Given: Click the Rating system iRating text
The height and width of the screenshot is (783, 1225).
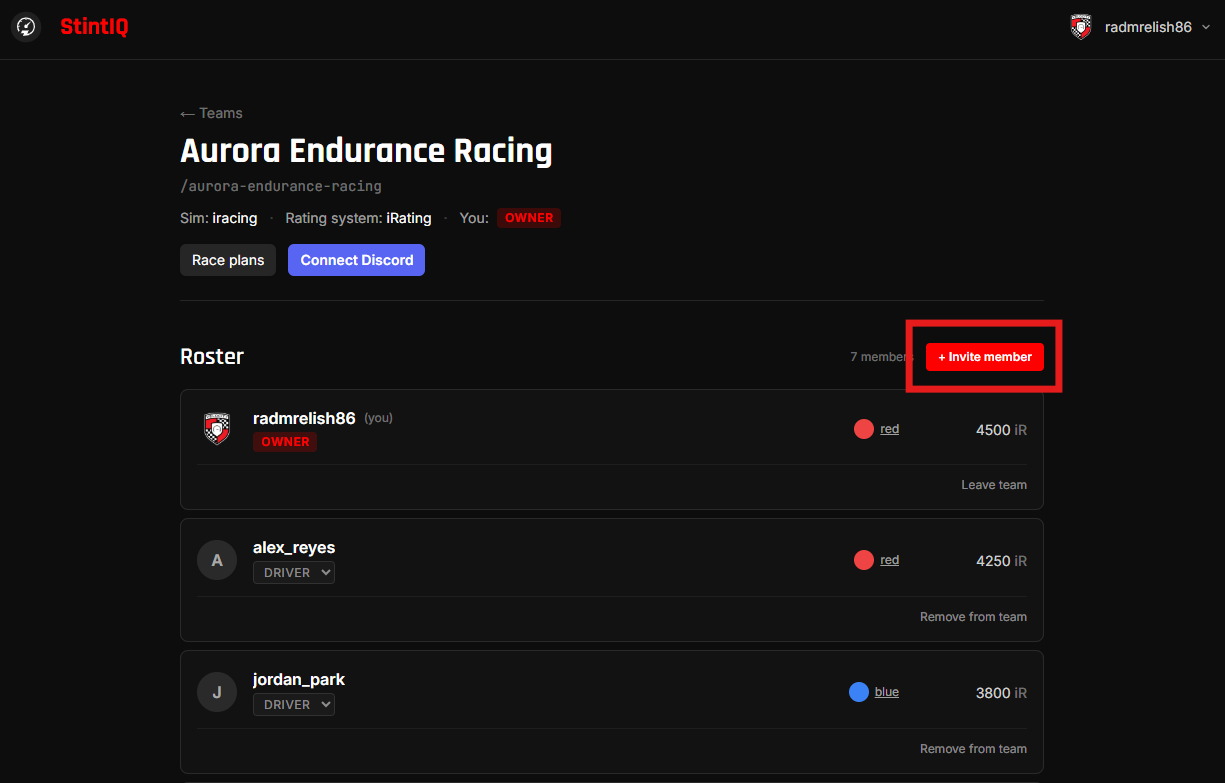Looking at the screenshot, I should point(358,218).
